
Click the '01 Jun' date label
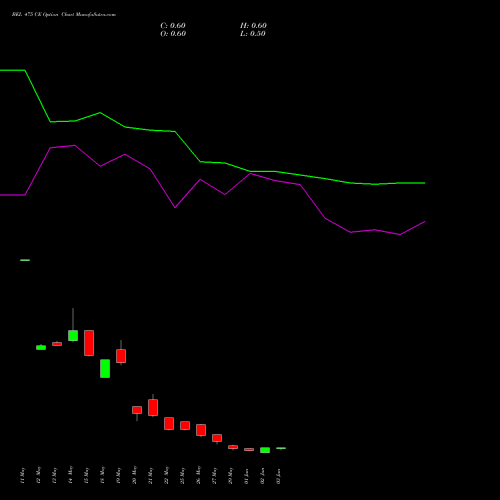pyautogui.click(x=246, y=476)
